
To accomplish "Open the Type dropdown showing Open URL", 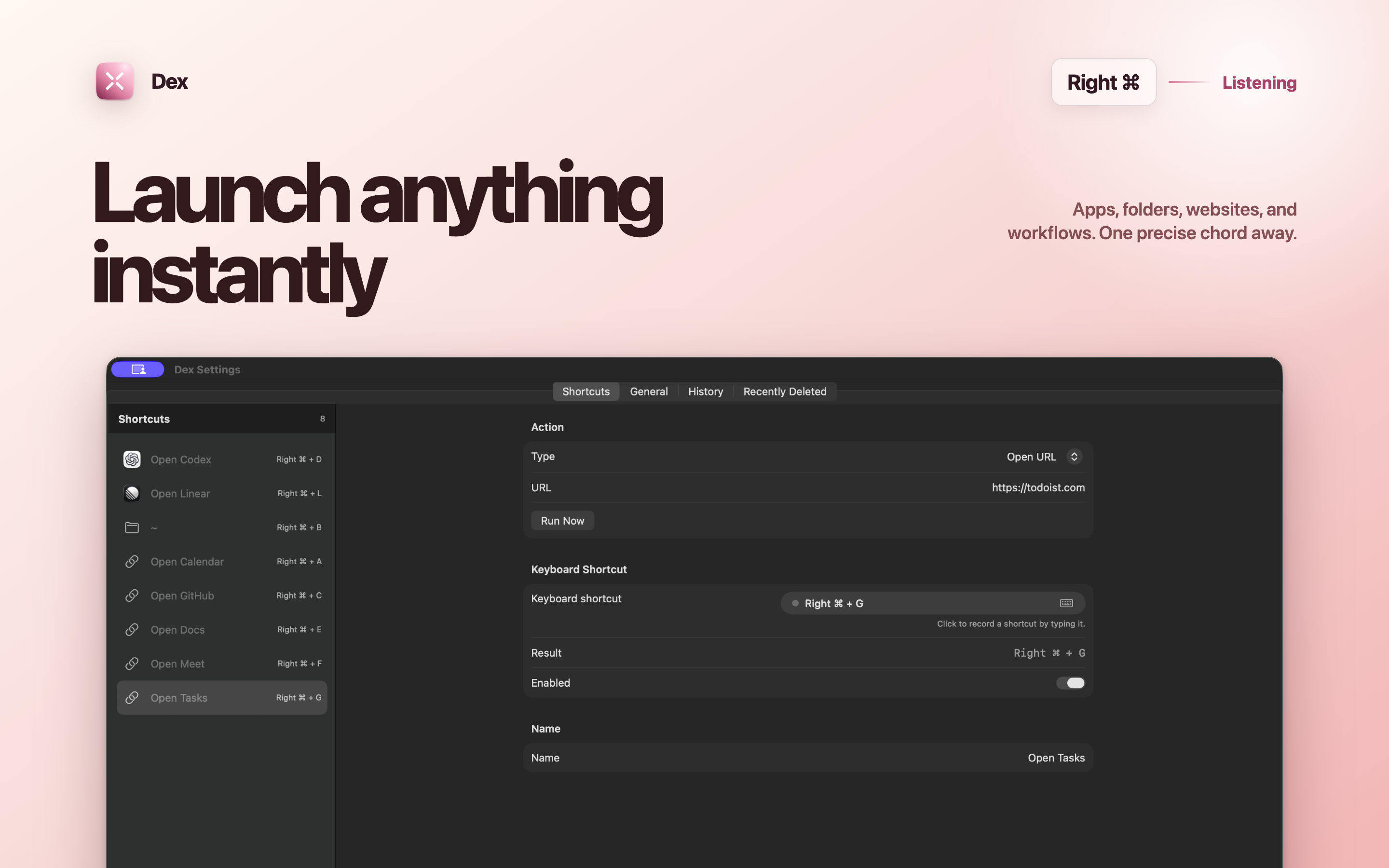I will [1045, 456].
